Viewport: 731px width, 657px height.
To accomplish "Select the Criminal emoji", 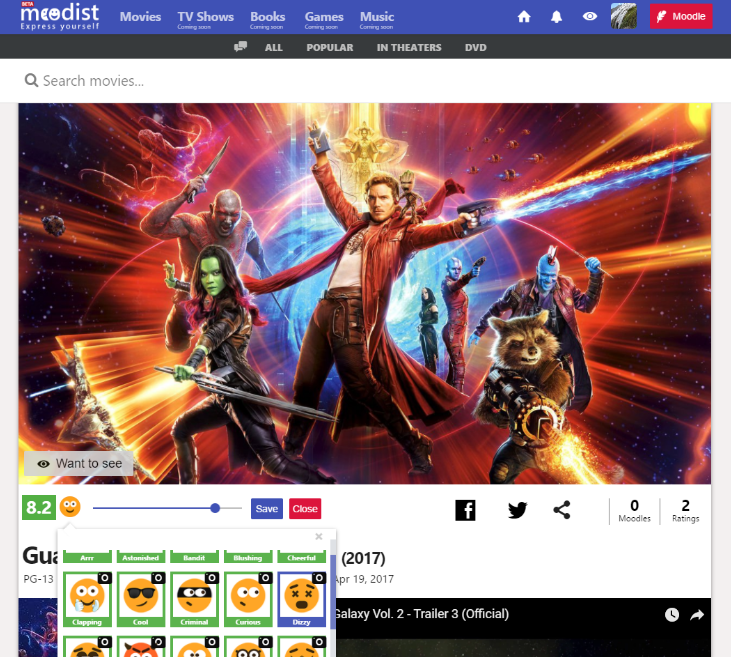I will tap(194, 599).
